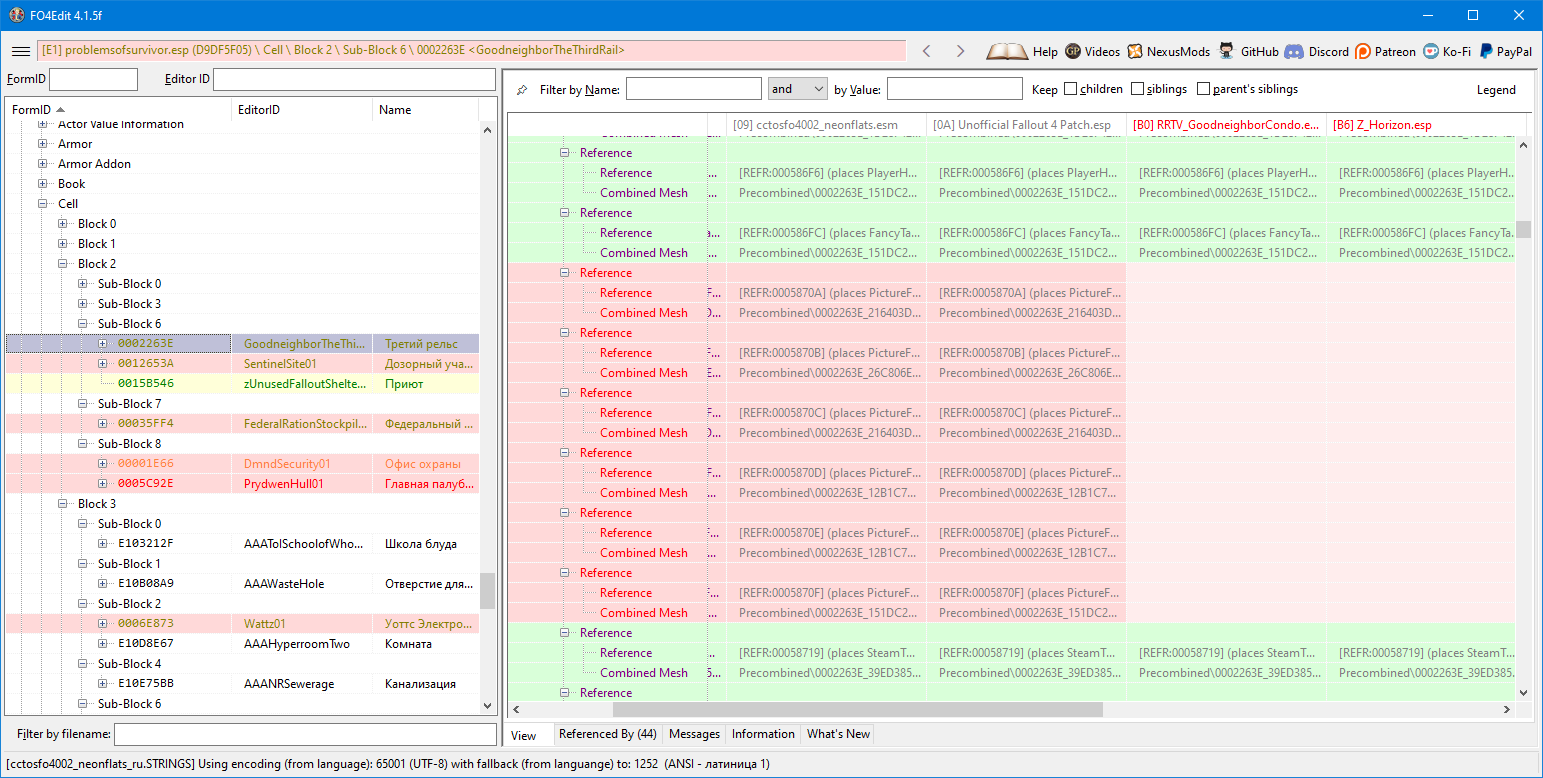This screenshot has width=1543, height=778.
Task: Open the 'and' filter operator dropdown
Action: 797,89
